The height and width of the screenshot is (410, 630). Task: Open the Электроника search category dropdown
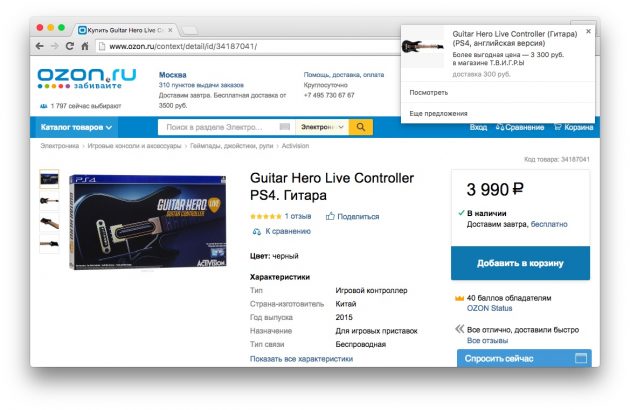tap(322, 127)
